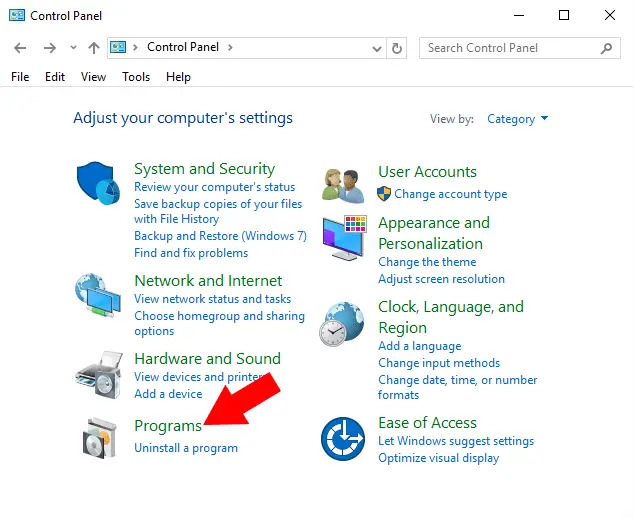Screen dimensions: 634x517
Task: Open System and Security category
Action: point(205,169)
